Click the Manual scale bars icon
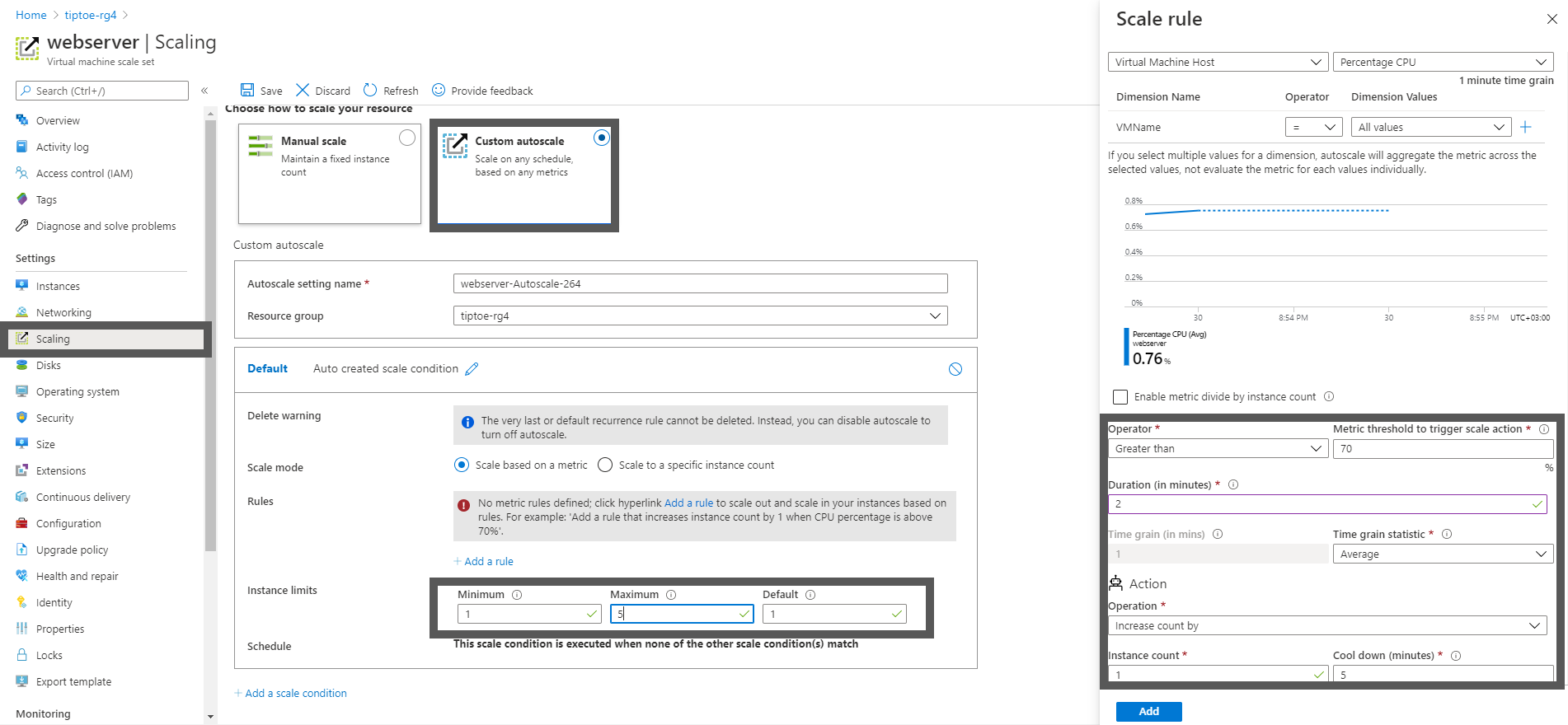1568x725 pixels. tap(261, 146)
